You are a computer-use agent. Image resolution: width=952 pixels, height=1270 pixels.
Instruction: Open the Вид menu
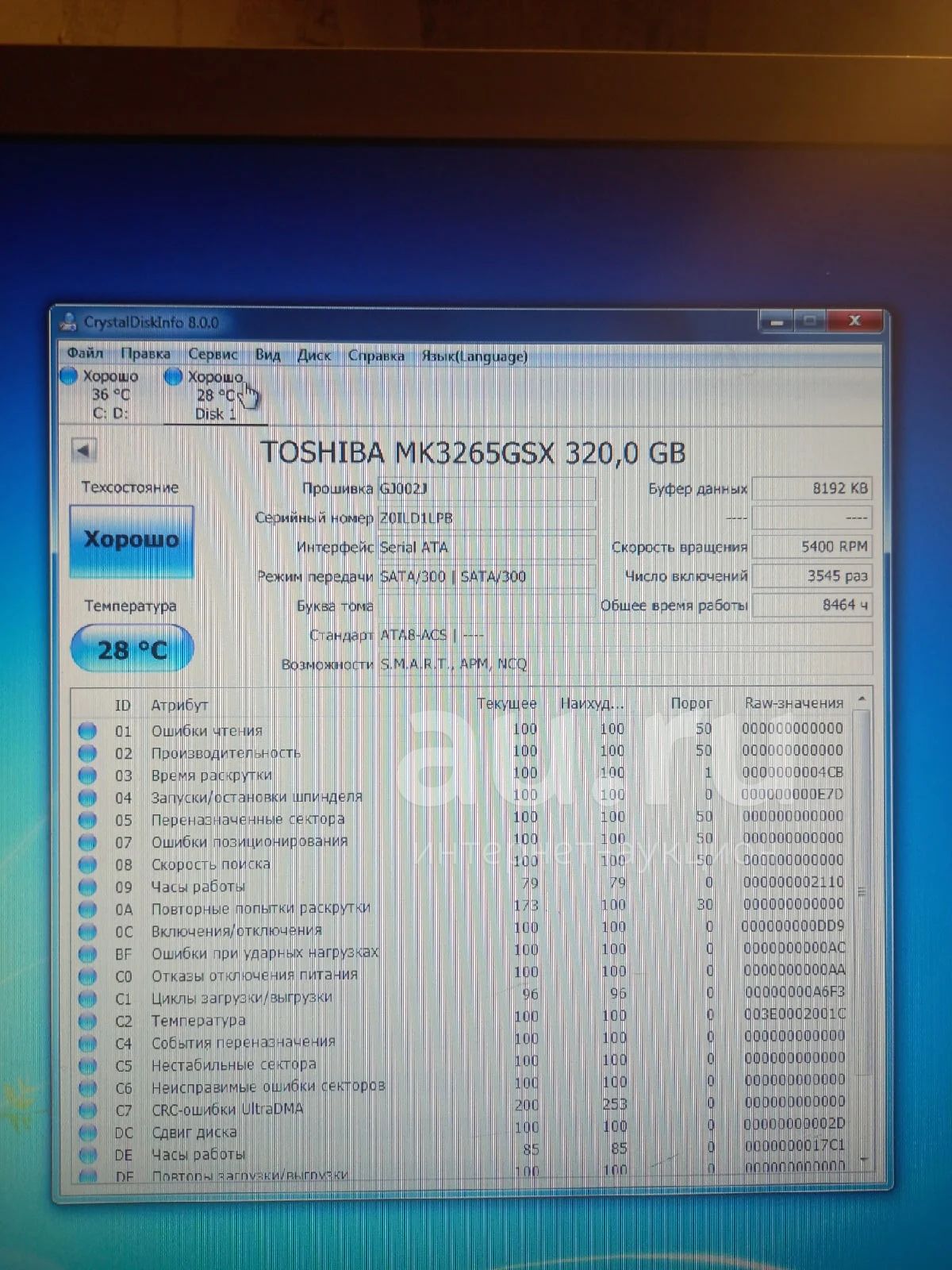[x=267, y=355]
